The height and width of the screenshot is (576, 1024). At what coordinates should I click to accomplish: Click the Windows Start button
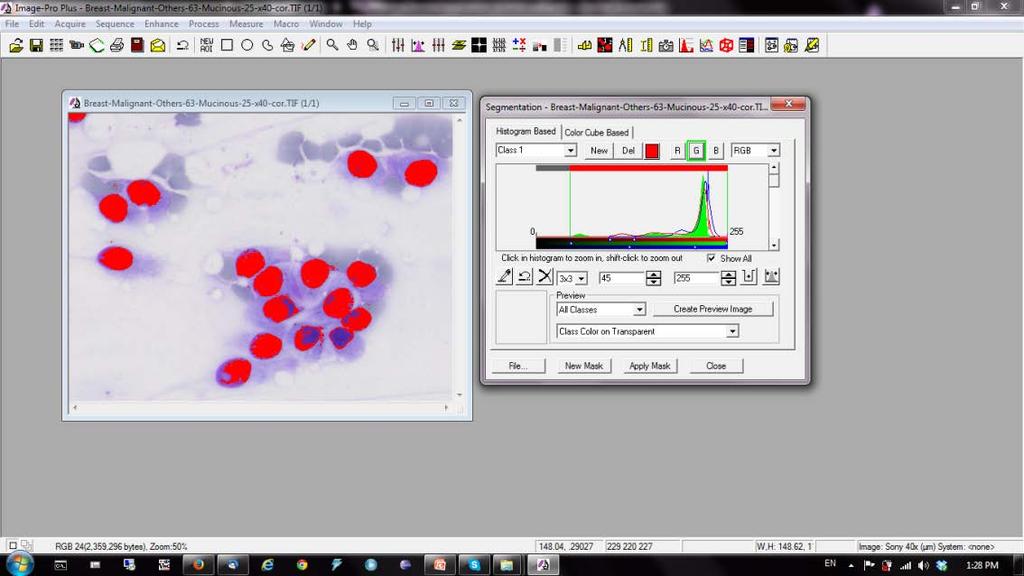coord(20,564)
